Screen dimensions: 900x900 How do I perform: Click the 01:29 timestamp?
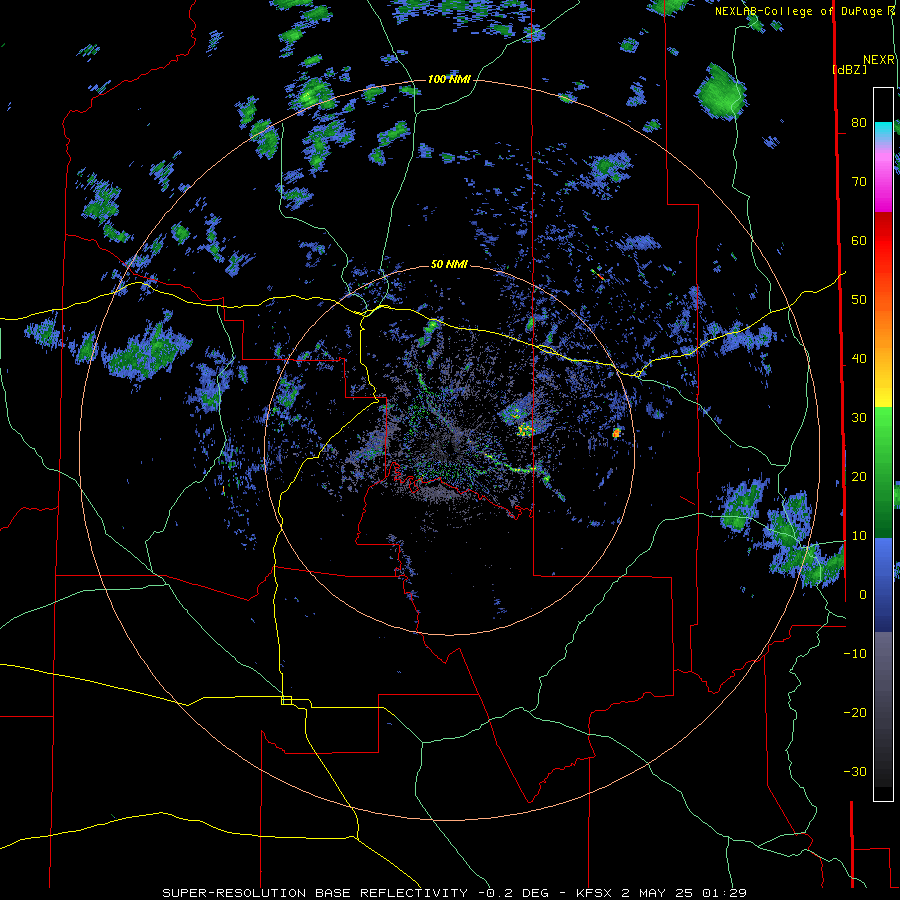click(723, 893)
